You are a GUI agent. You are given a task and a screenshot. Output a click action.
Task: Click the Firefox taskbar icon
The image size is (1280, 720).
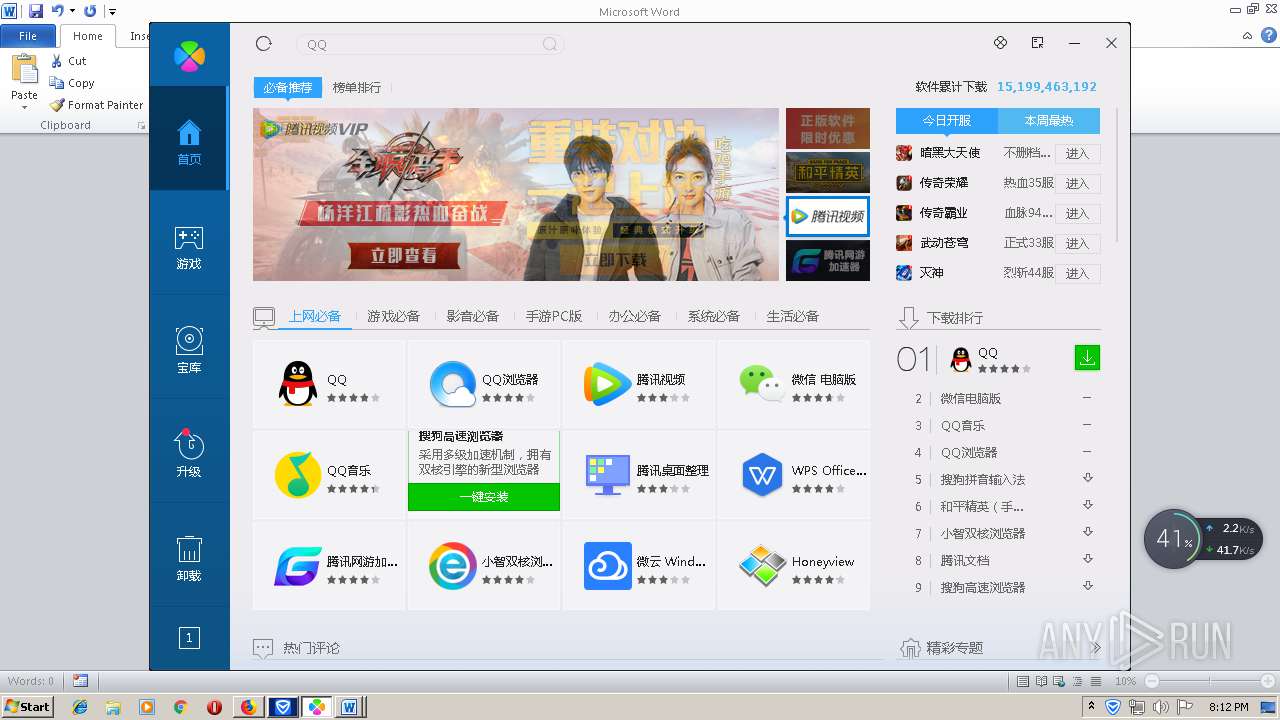248,707
